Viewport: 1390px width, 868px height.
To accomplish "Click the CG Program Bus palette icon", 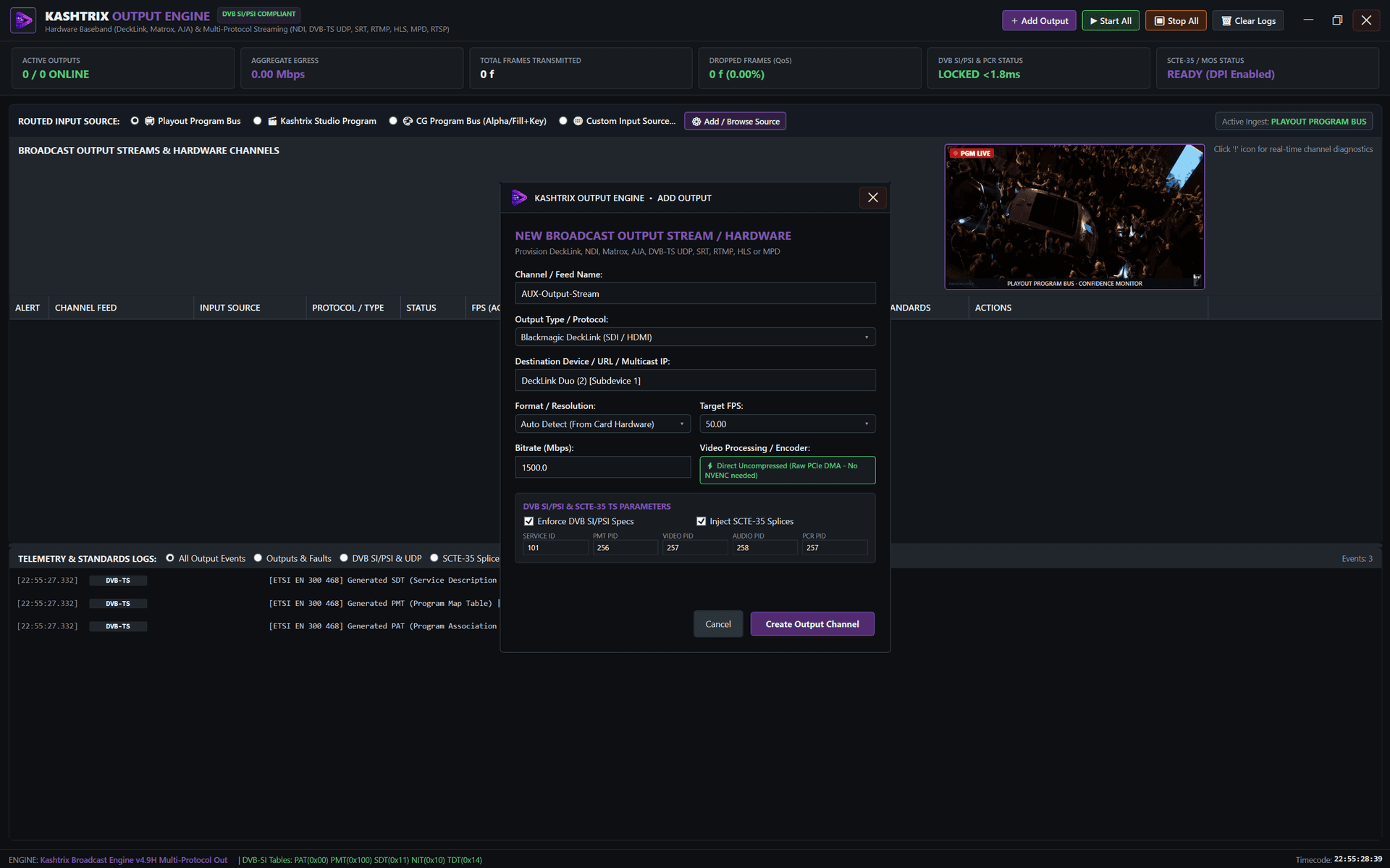I will (408, 121).
